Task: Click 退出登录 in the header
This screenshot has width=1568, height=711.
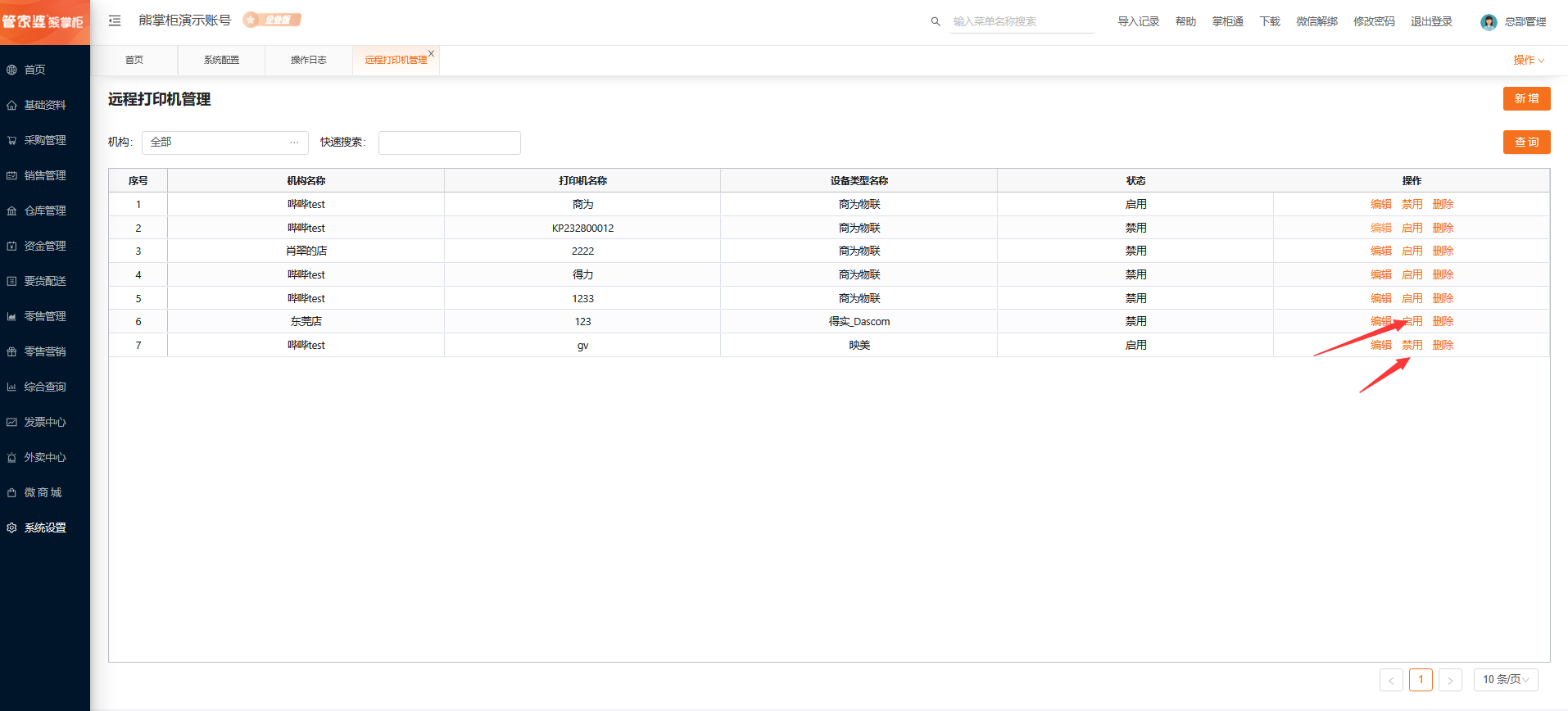Action: click(x=1431, y=21)
